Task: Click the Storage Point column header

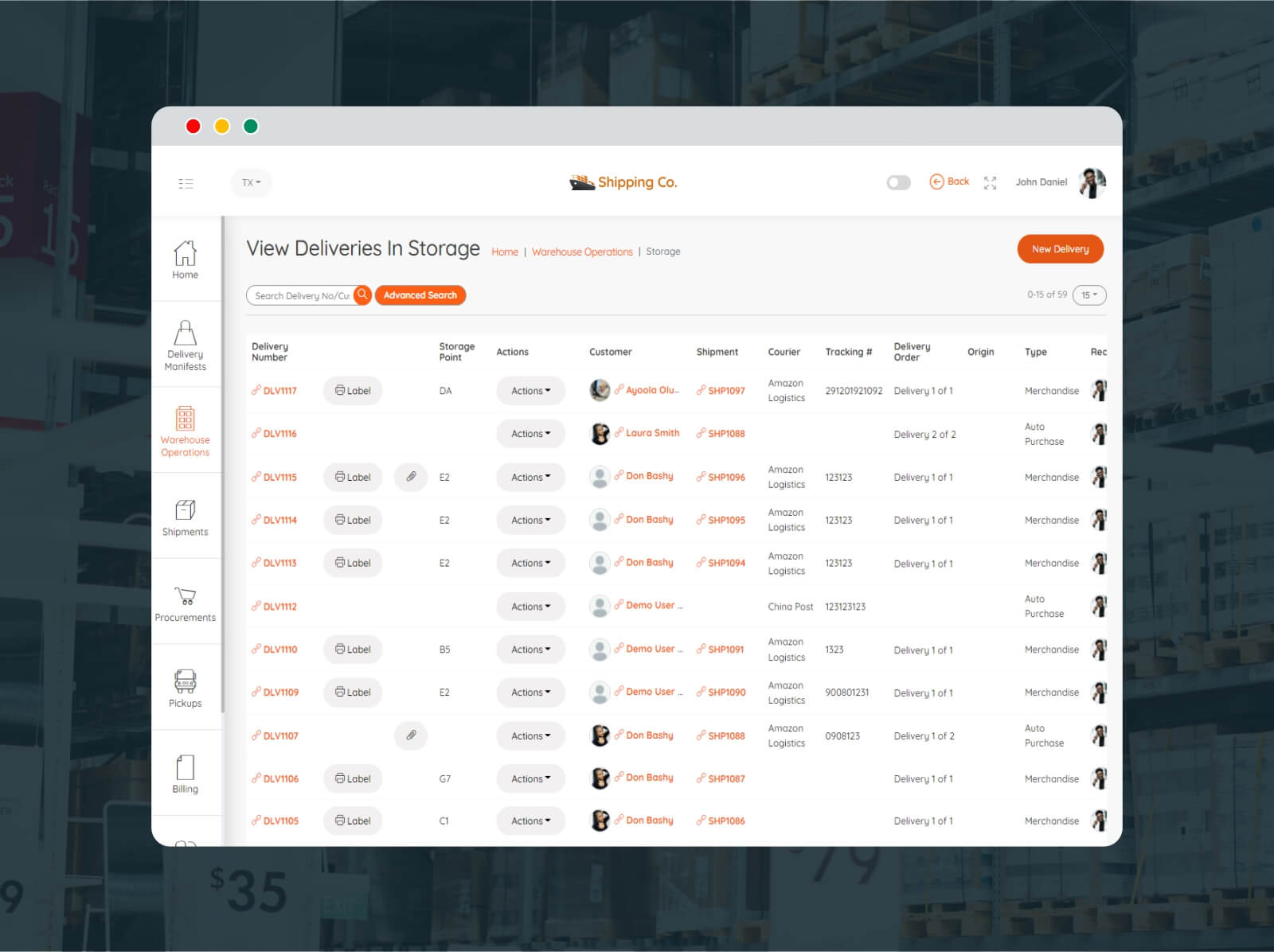Action: [x=456, y=352]
